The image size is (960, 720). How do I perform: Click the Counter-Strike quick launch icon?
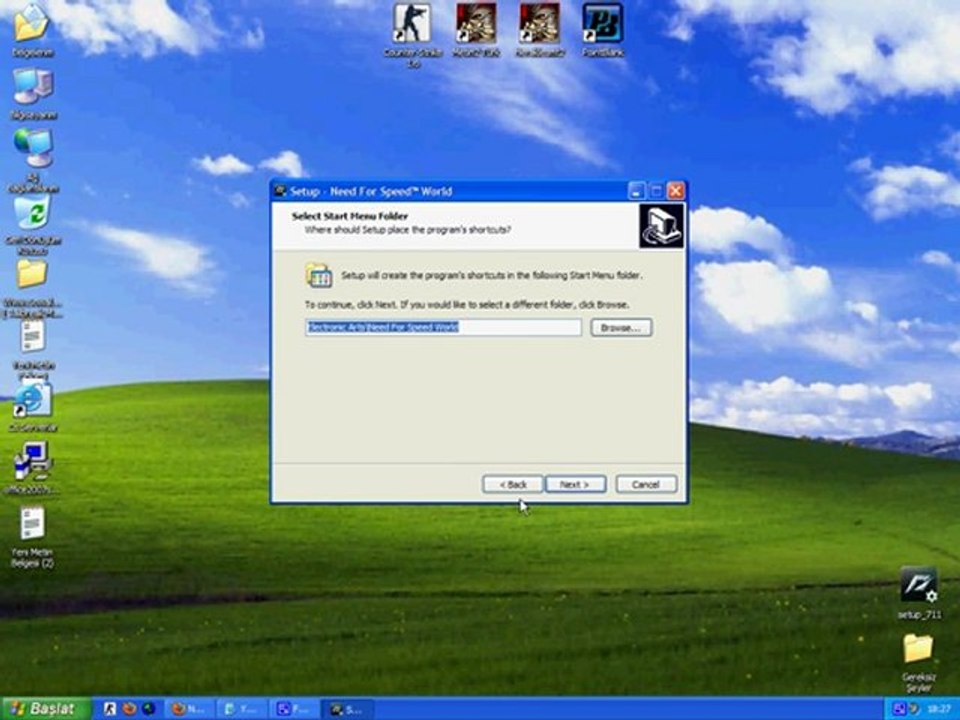110,709
